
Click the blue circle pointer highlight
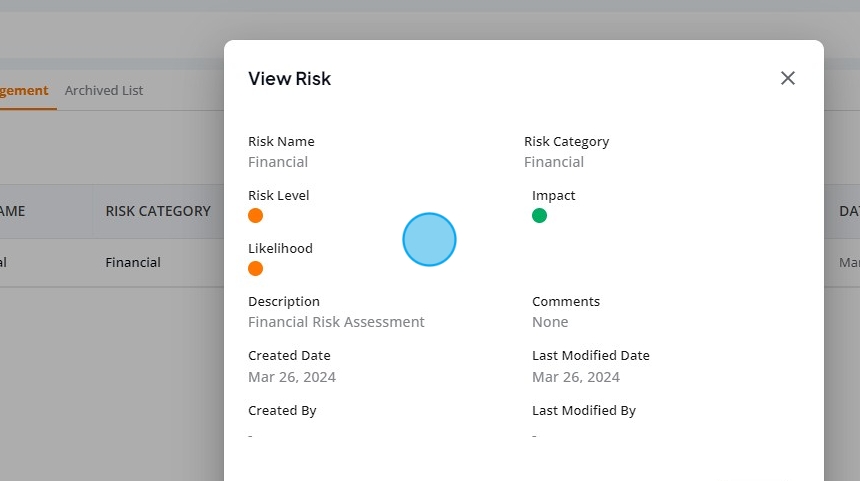click(429, 240)
